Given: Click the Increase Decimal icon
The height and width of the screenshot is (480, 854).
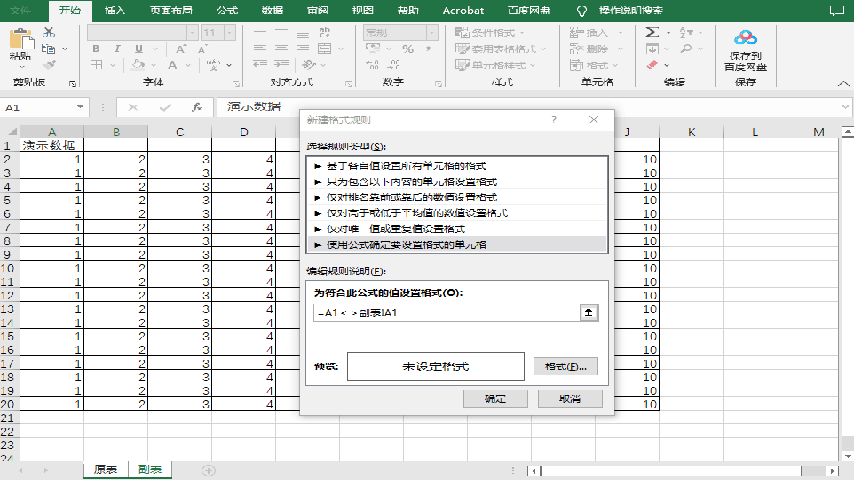Looking at the screenshot, I should coord(373,65).
